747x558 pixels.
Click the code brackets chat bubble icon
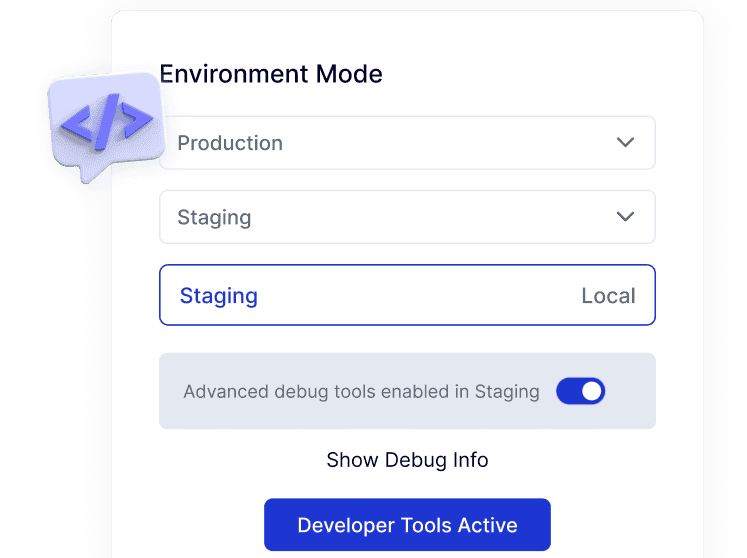[x=106, y=126]
